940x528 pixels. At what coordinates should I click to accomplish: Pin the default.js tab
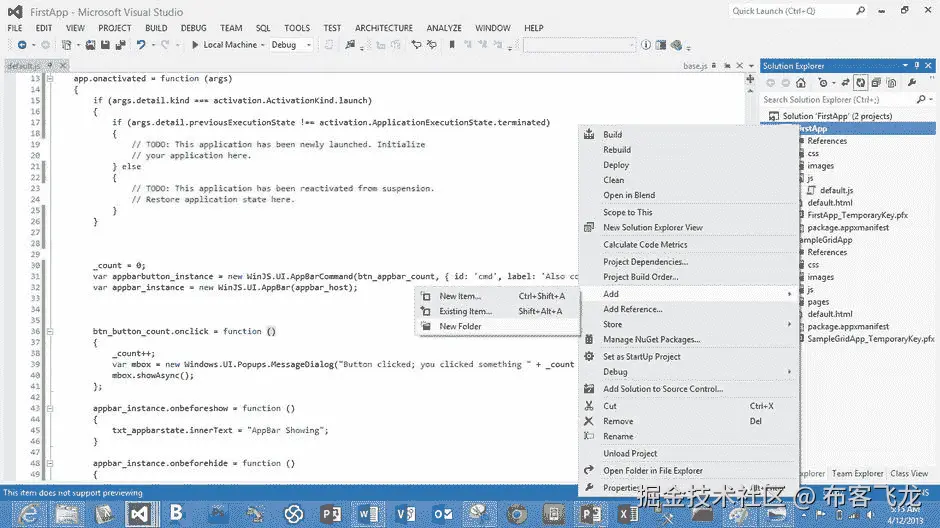point(50,65)
